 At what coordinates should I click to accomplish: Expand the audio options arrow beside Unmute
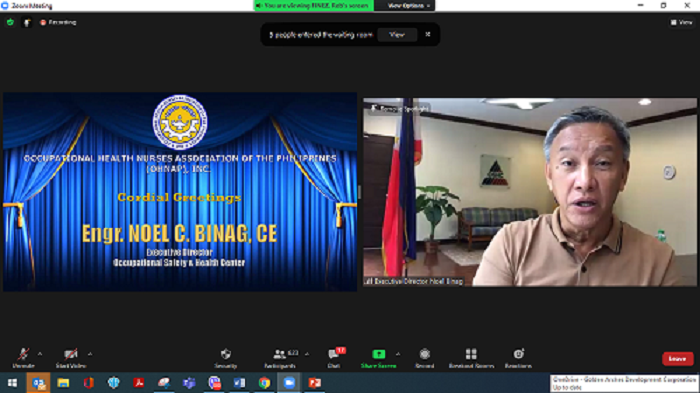tap(40, 354)
